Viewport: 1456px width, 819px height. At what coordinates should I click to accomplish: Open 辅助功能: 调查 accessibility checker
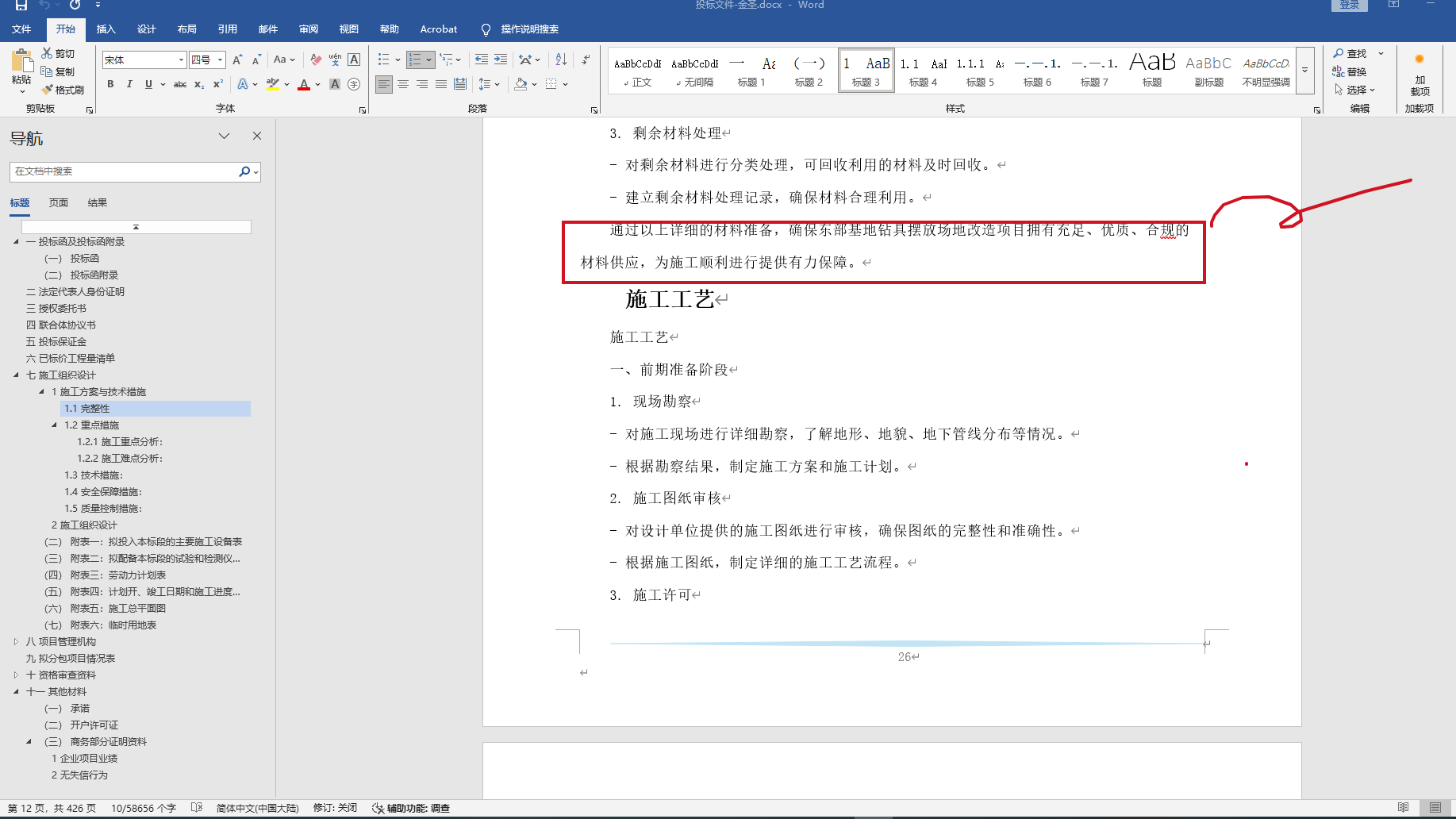(411, 808)
